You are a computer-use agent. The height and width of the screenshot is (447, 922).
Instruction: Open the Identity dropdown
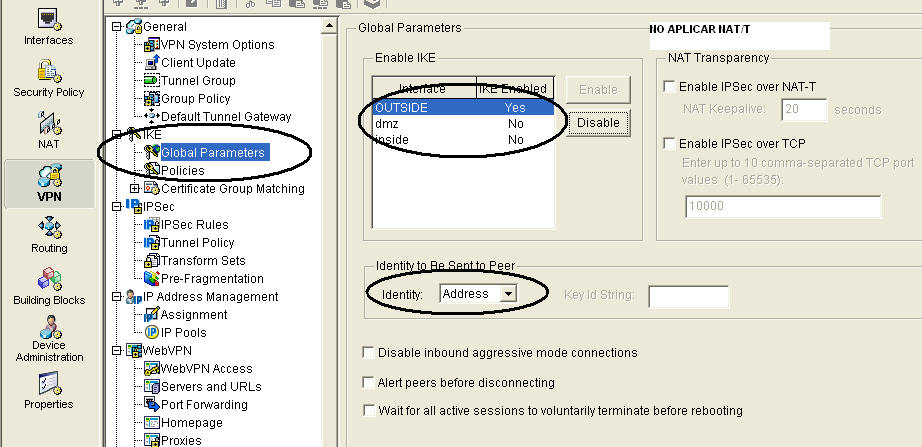[507, 294]
